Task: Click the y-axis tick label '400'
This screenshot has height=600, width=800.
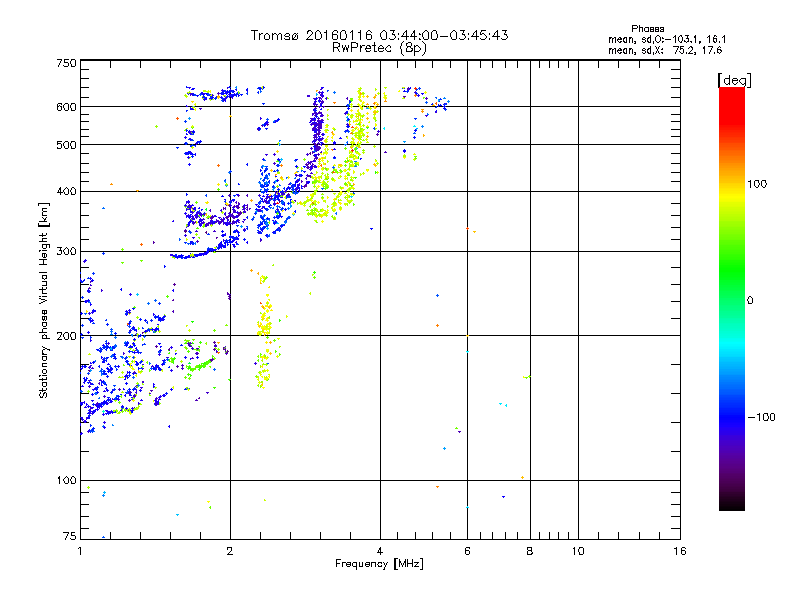Action: pyautogui.click(x=66, y=192)
